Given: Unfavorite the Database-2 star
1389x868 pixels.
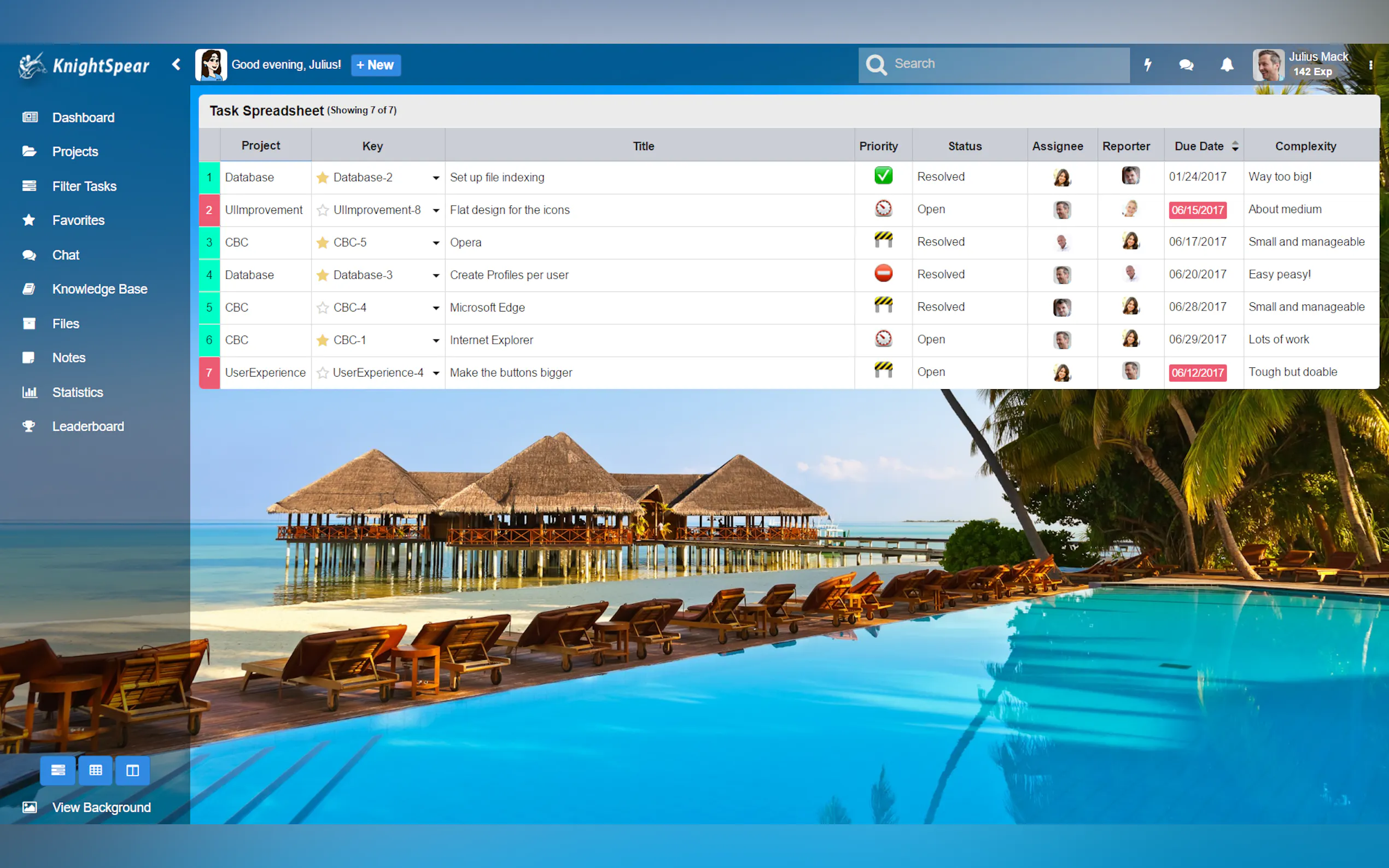Looking at the screenshot, I should click(x=323, y=178).
